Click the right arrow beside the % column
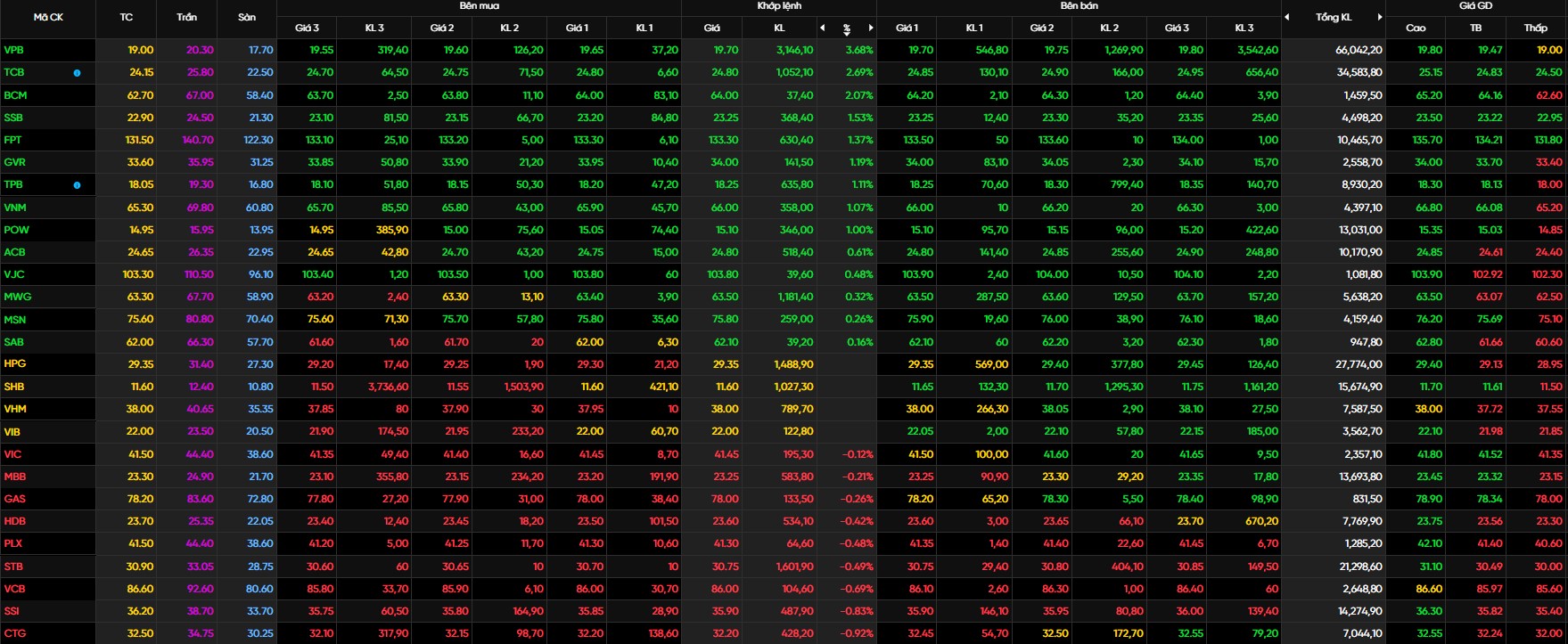Screen dimensions: 1568x644 [871, 28]
